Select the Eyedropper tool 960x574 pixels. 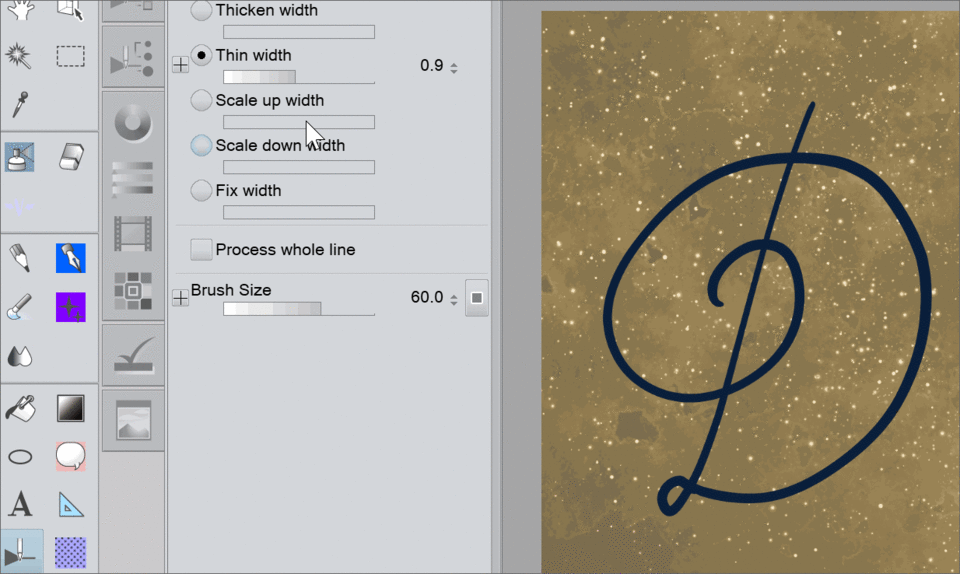[19, 105]
